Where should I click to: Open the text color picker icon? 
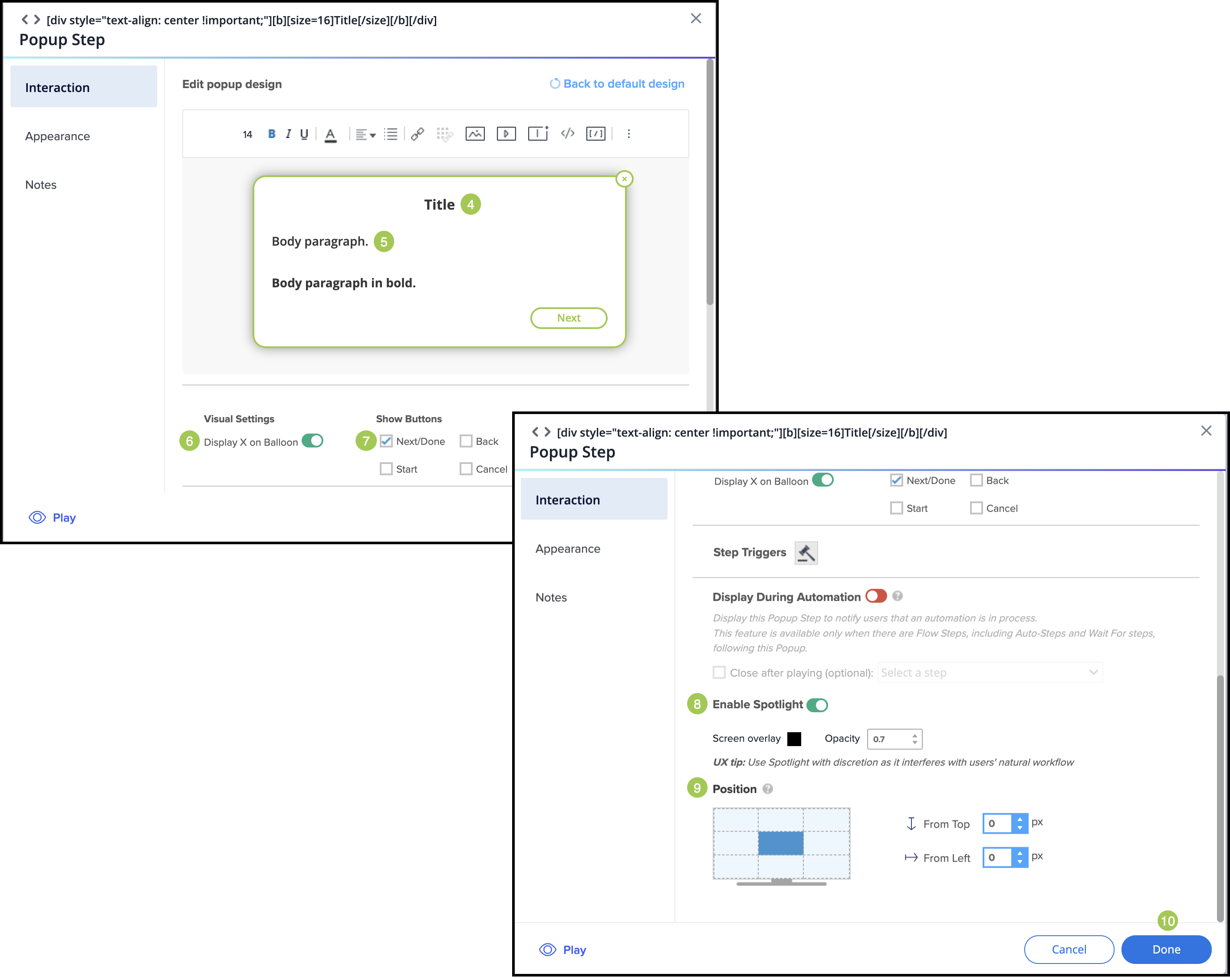(330, 135)
